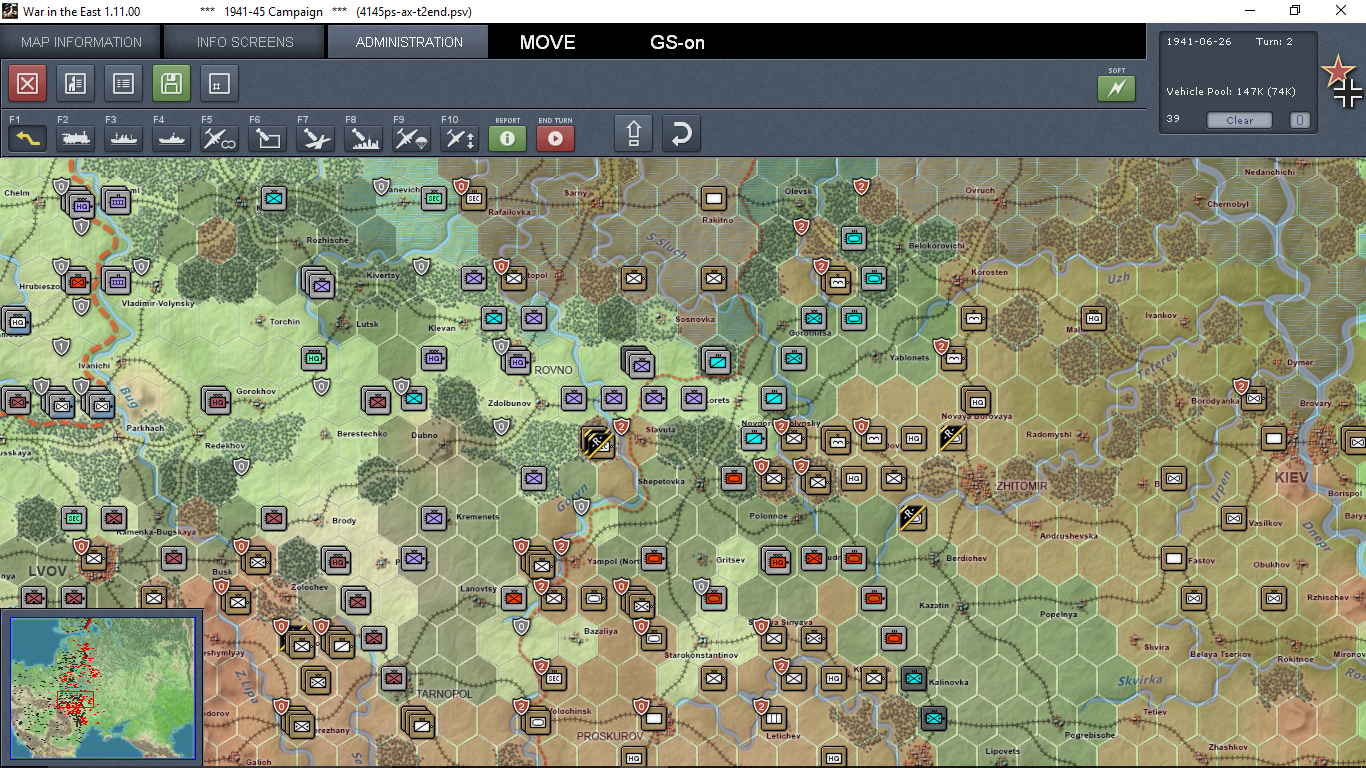1366x768 pixels.
Task: Select F1 move mode arrow icon
Action: (28, 139)
